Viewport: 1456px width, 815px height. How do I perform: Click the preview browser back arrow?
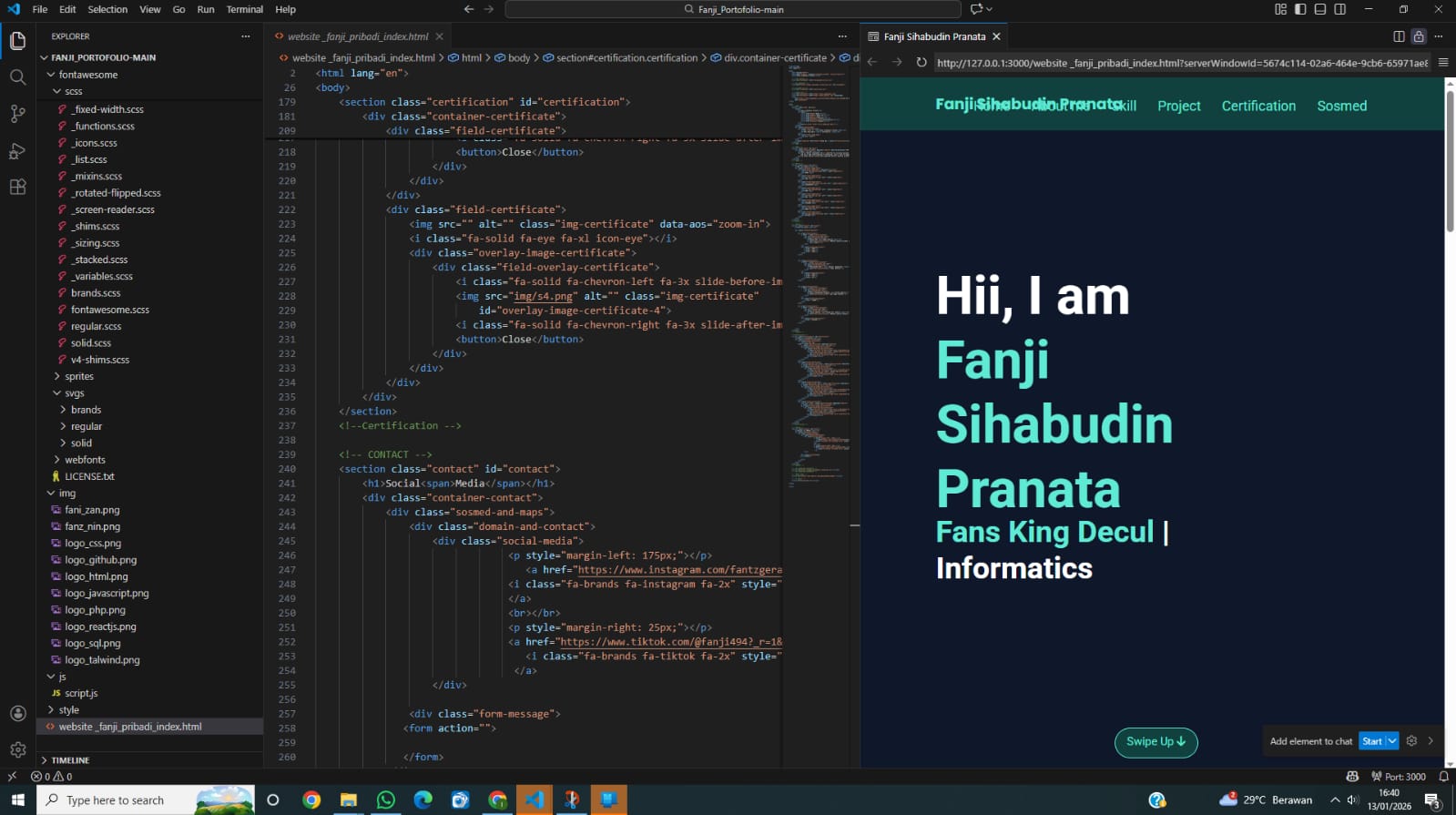871,62
